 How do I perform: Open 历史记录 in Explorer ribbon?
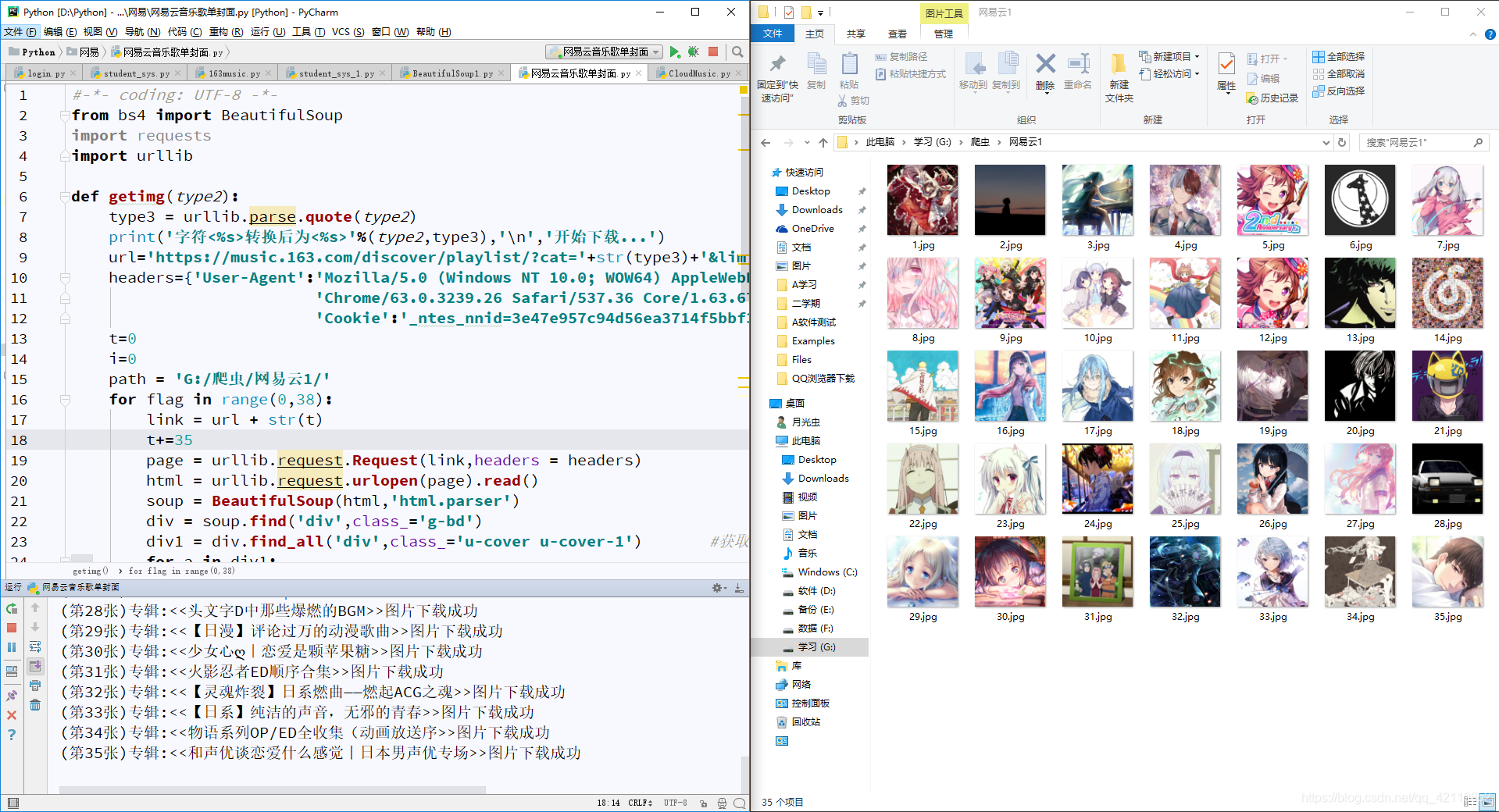tap(1272, 98)
